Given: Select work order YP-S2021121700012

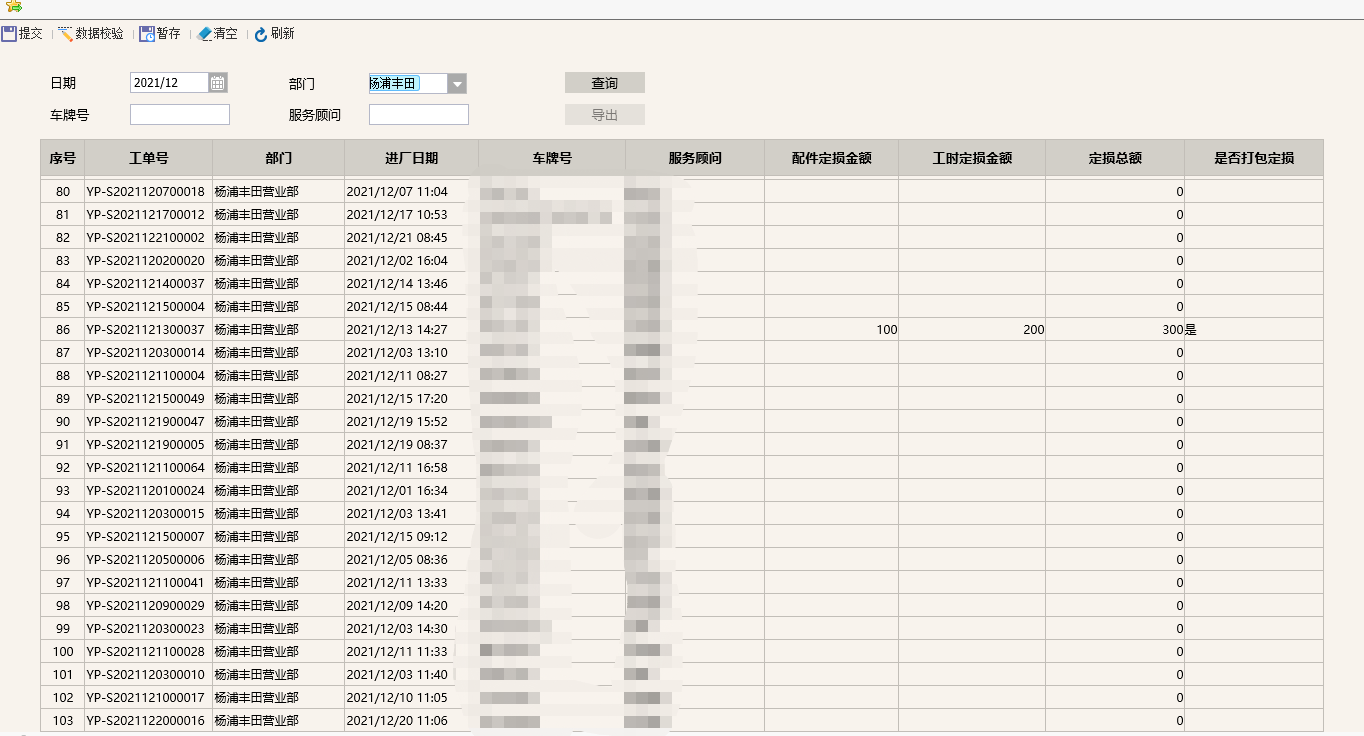Looking at the screenshot, I should (145, 215).
